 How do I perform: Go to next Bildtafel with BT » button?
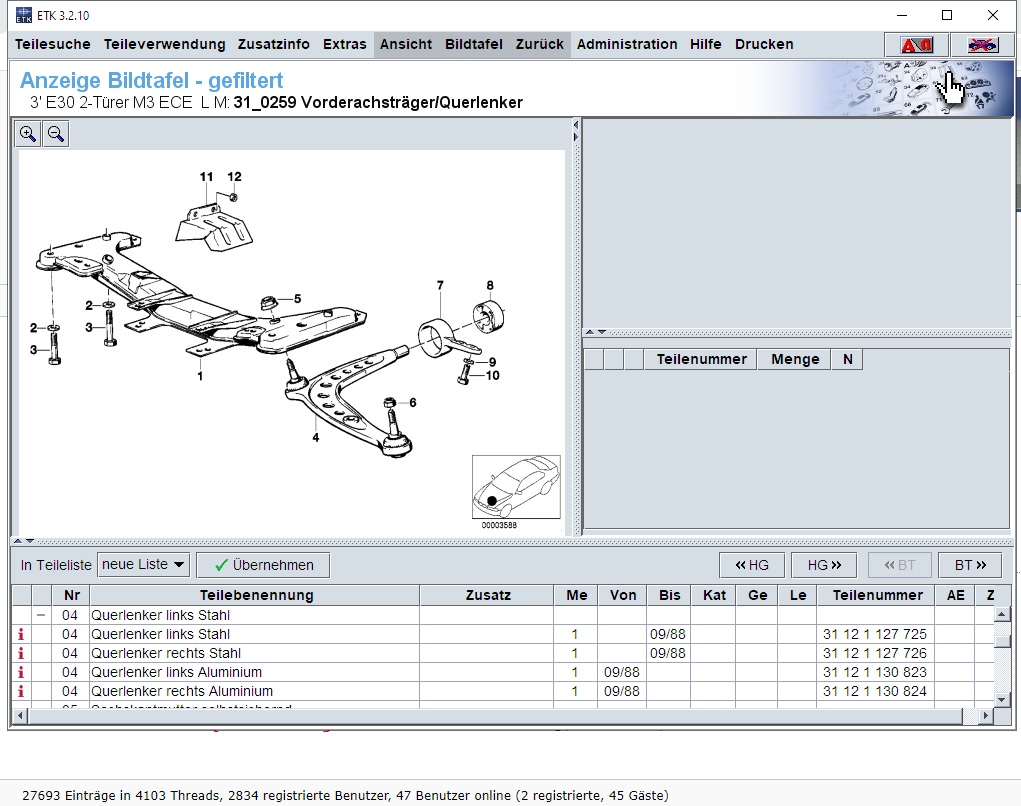[x=970, y=565]
